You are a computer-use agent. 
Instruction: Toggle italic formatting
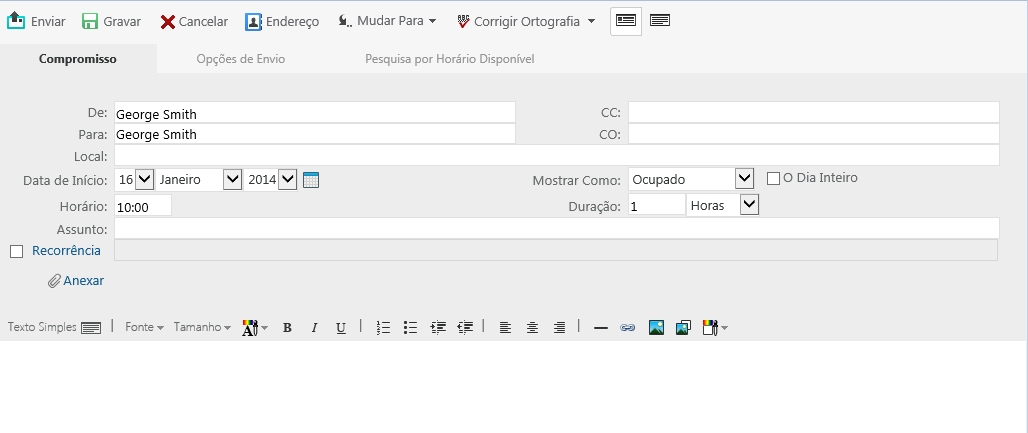(314, 328)
